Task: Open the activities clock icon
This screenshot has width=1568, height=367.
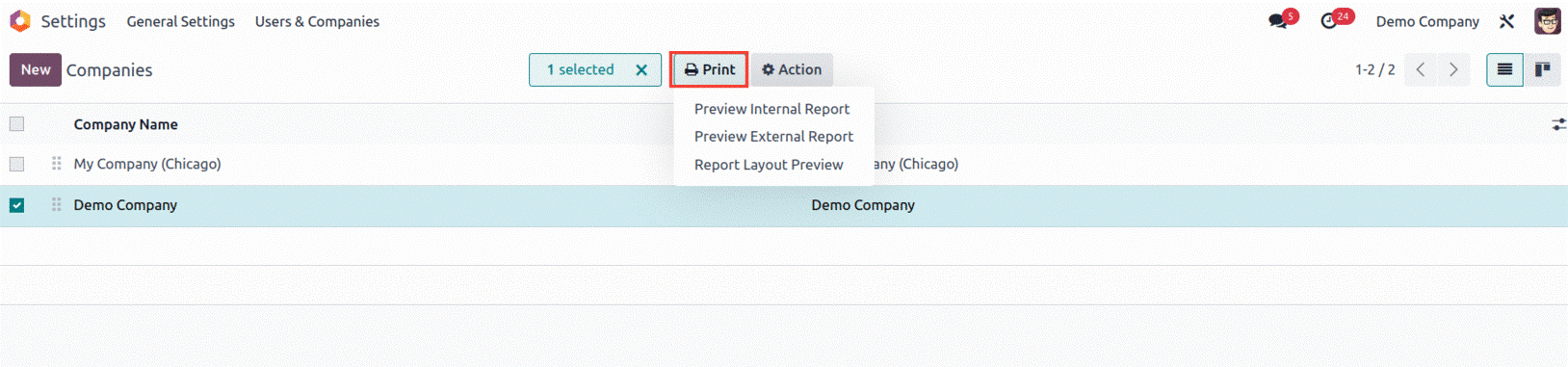Action: point(1329,21)
